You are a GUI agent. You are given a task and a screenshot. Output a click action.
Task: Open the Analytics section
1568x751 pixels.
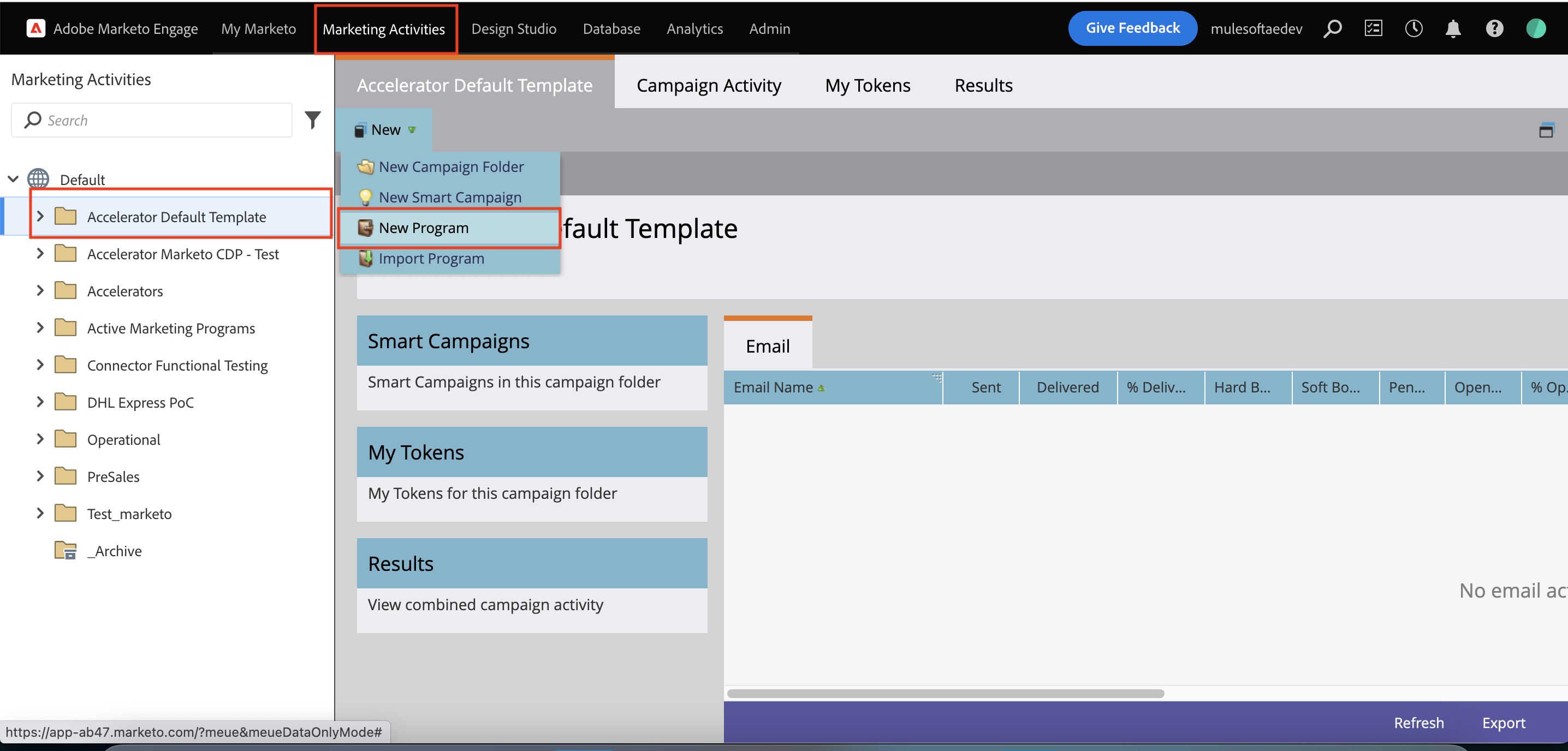tap(694, 28)
